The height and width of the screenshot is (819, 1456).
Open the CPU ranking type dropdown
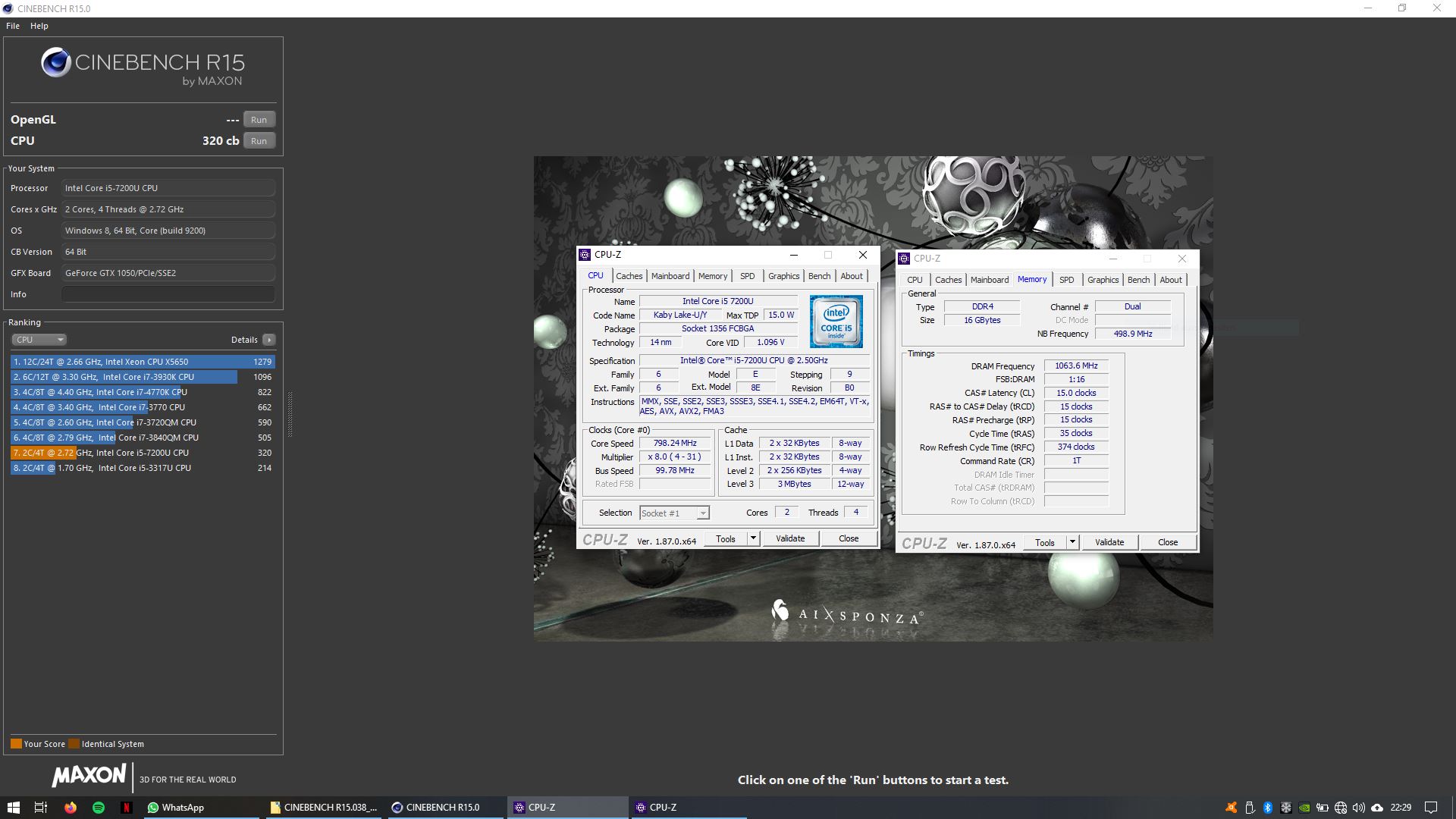[x=39, y=340]
